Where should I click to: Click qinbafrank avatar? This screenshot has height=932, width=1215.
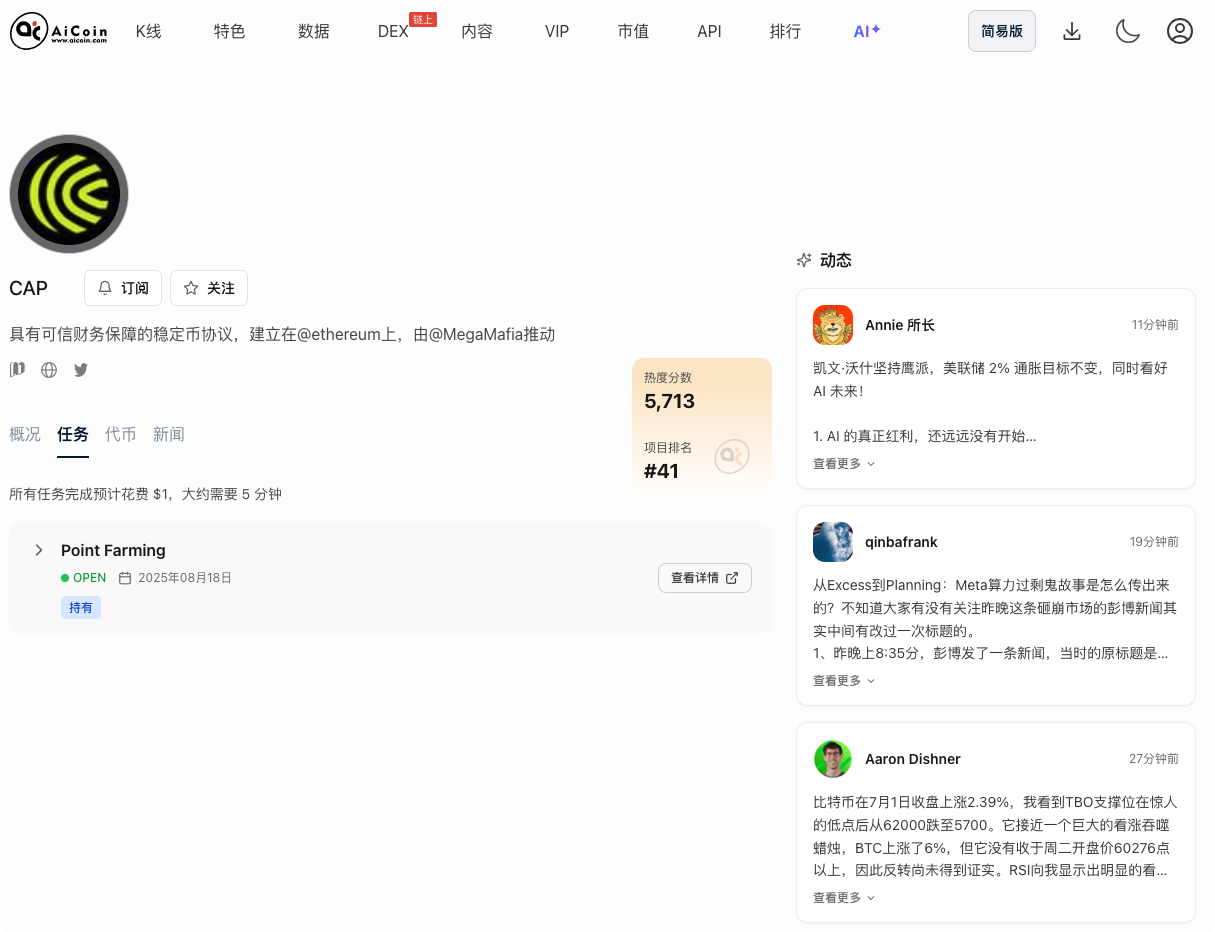point(833,542)
